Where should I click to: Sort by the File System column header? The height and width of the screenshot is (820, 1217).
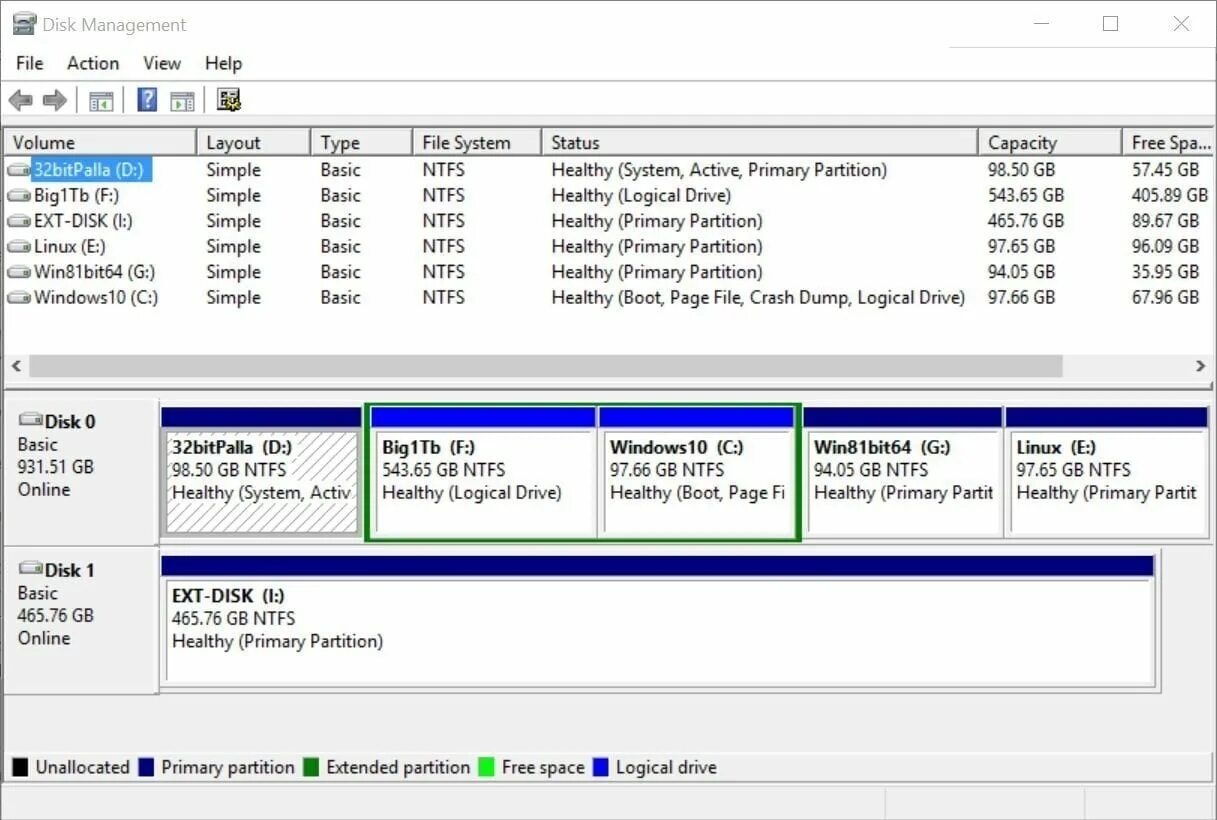click(476, 143)
